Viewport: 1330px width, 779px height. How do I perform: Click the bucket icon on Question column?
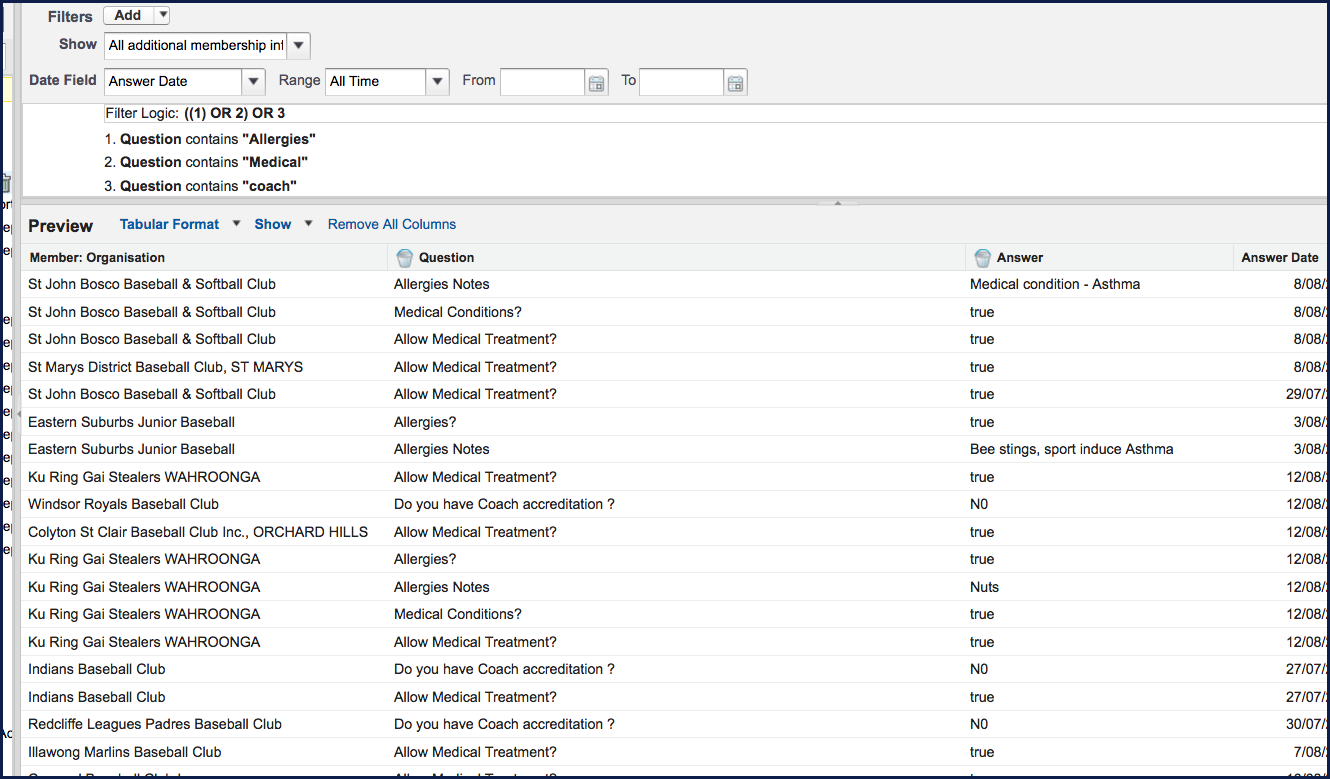pos(405,258)
